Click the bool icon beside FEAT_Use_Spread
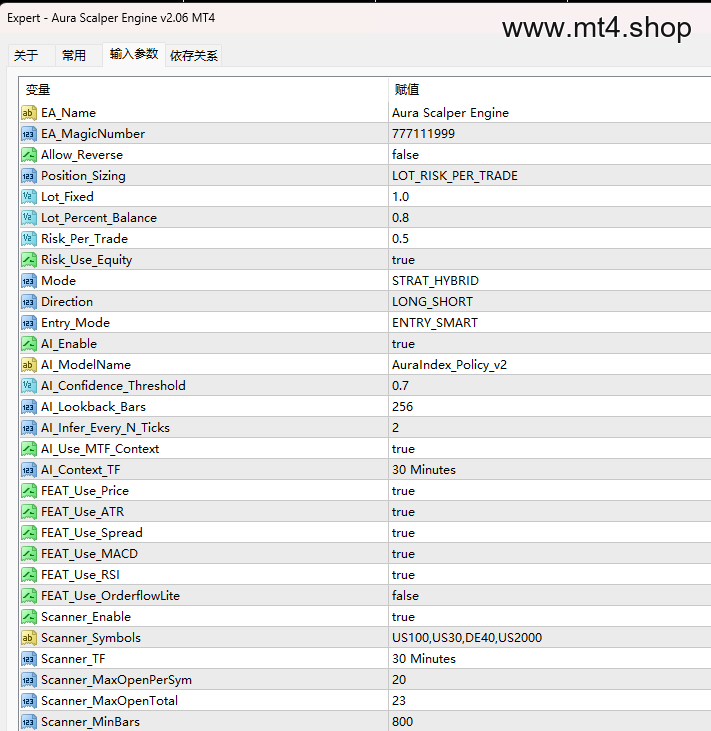Image resolution: width=711 pixels, height=731 pixels. (x=28, y=532)
